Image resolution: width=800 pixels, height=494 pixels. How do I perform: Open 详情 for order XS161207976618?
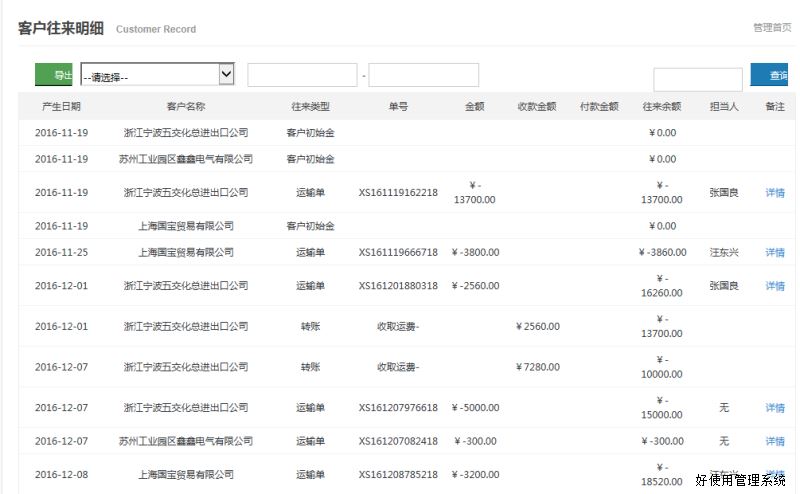[775, 408]
